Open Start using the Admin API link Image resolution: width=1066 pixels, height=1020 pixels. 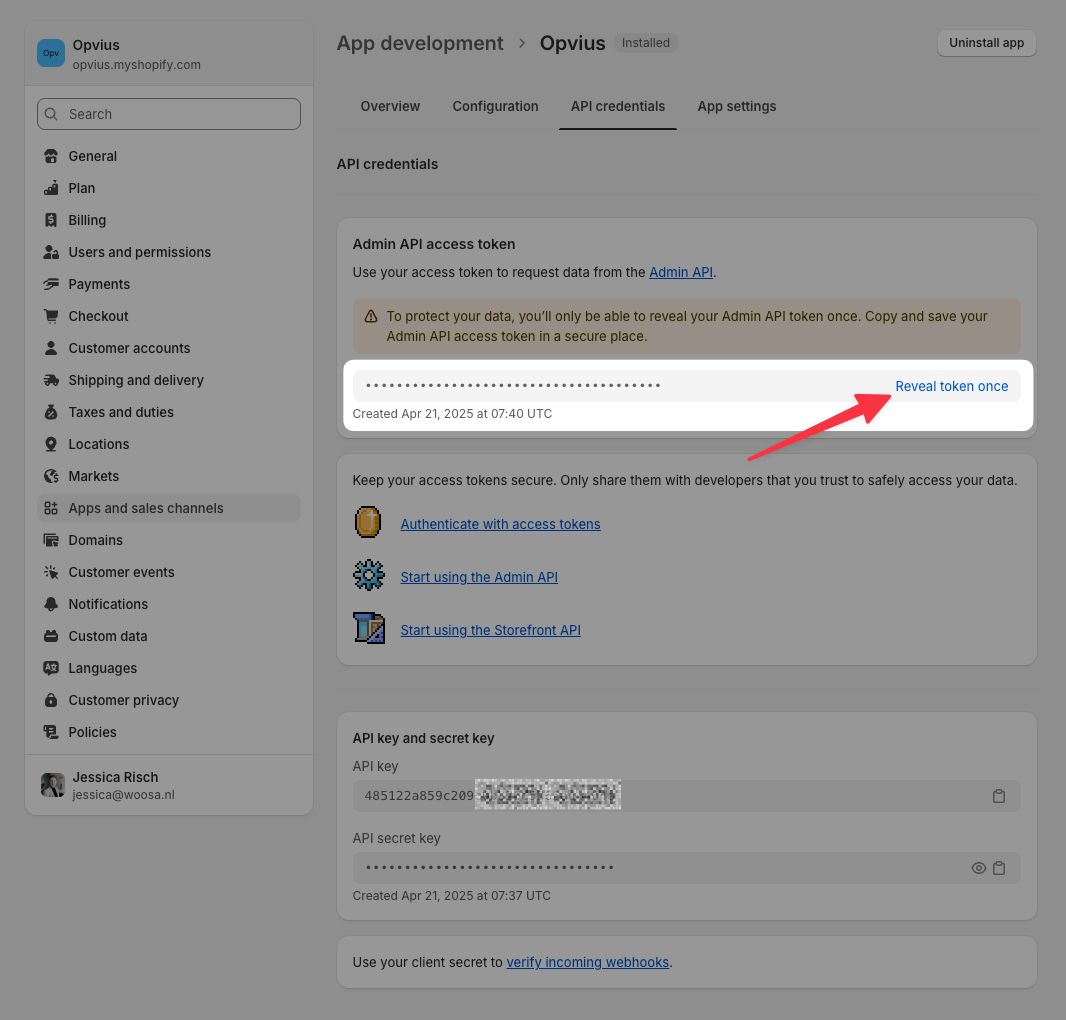(479, 577)
